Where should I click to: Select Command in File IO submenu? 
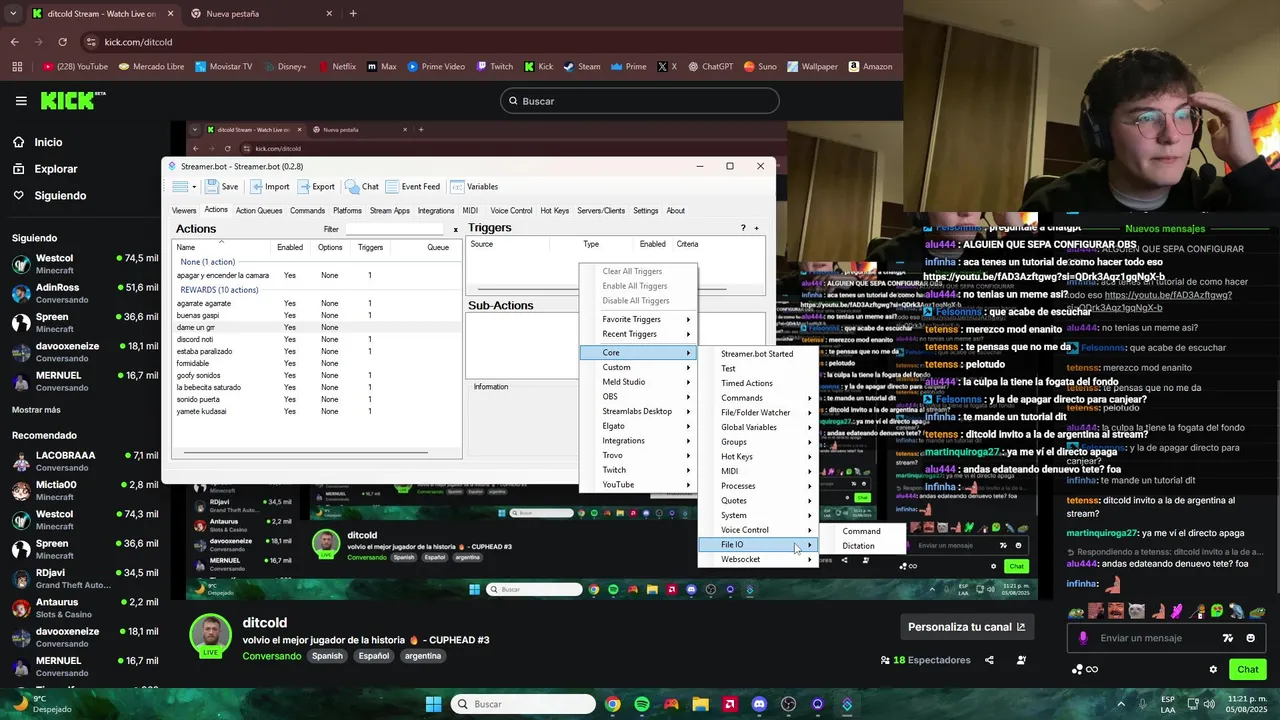(x=861, y=531)
